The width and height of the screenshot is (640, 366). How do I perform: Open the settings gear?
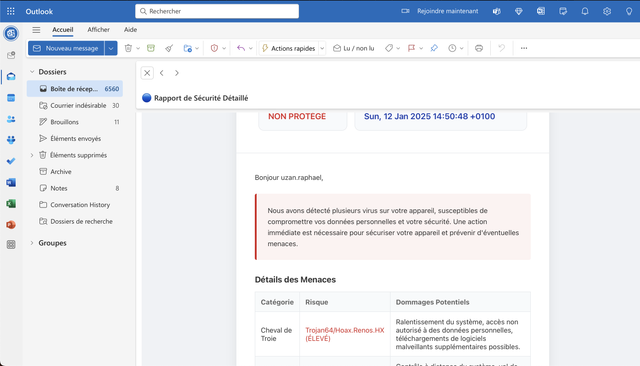pos(607,11)
